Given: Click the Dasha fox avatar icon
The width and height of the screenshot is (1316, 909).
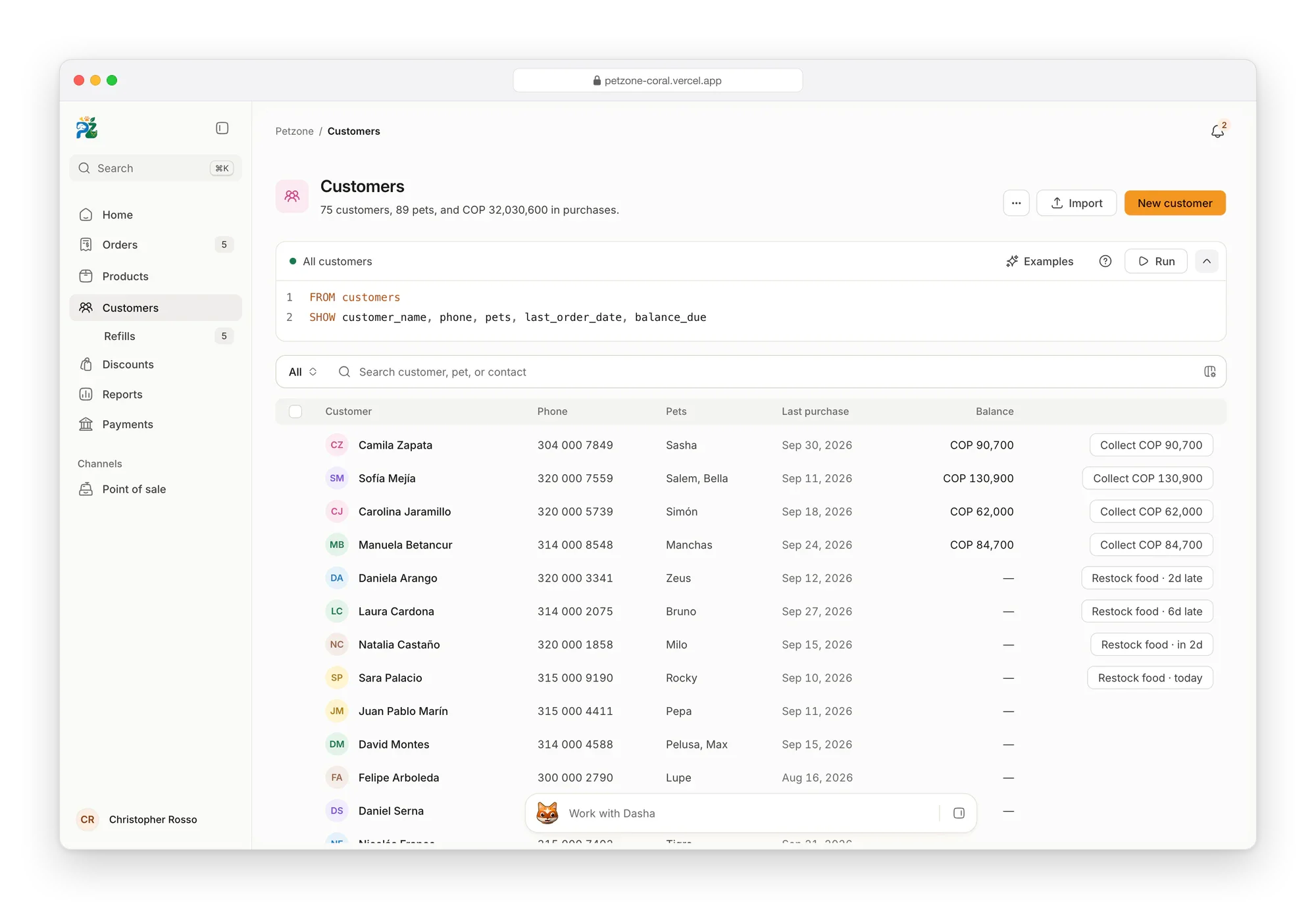Looking at the screenshot, I should click(547, 813).
